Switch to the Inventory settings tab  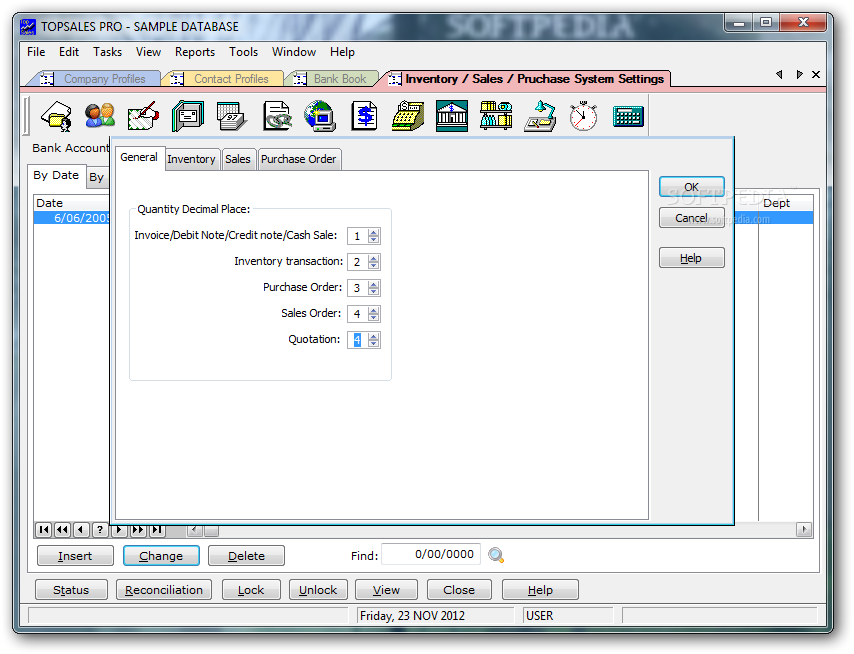(192, 159)
